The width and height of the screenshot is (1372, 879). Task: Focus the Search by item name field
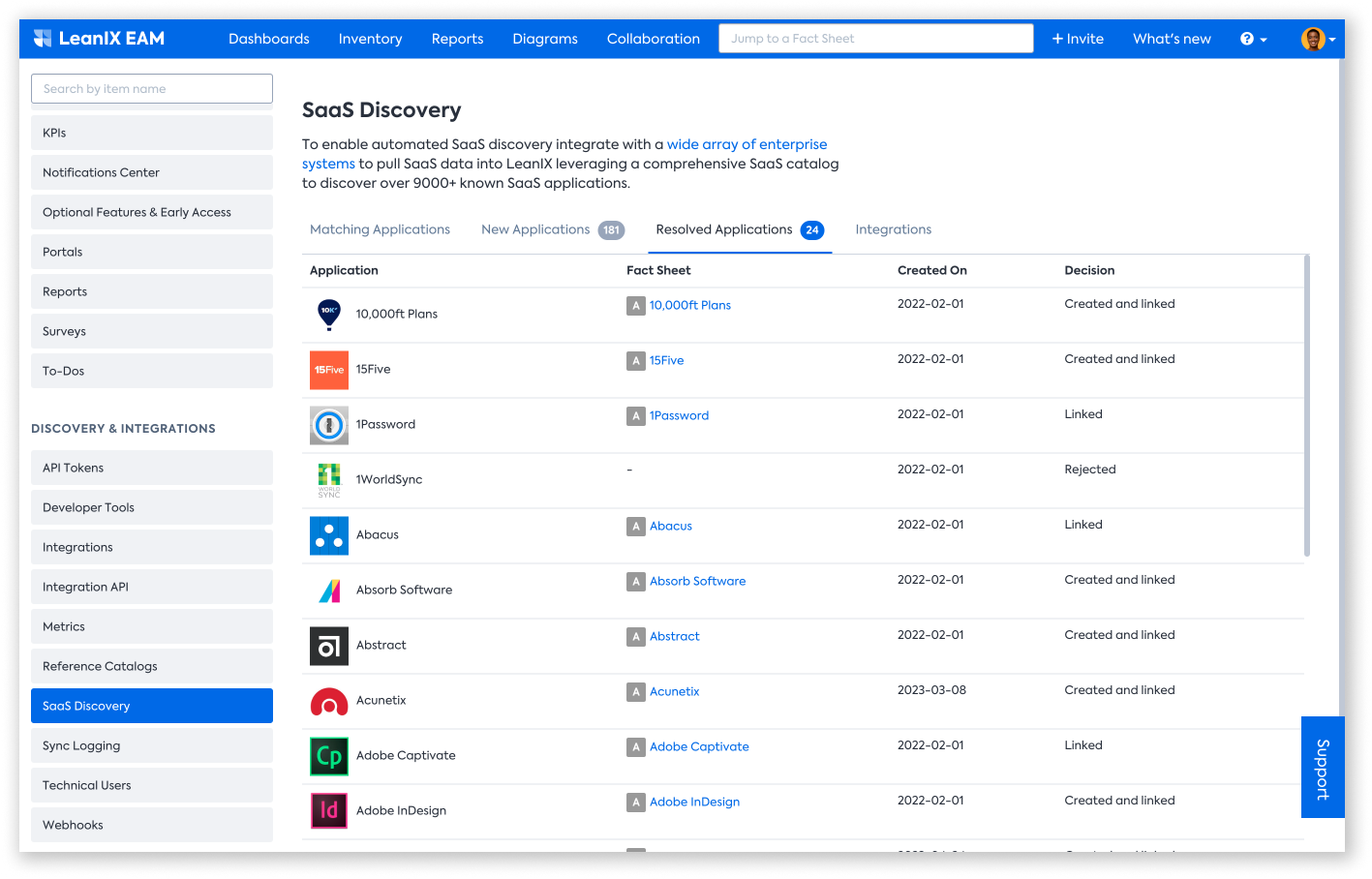(152, 89)
